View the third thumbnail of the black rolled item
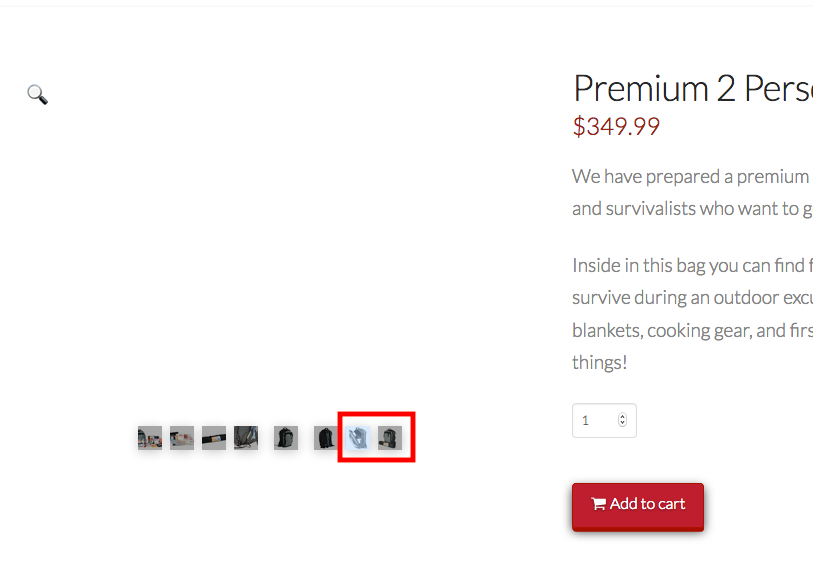 (x=214, y=438)
